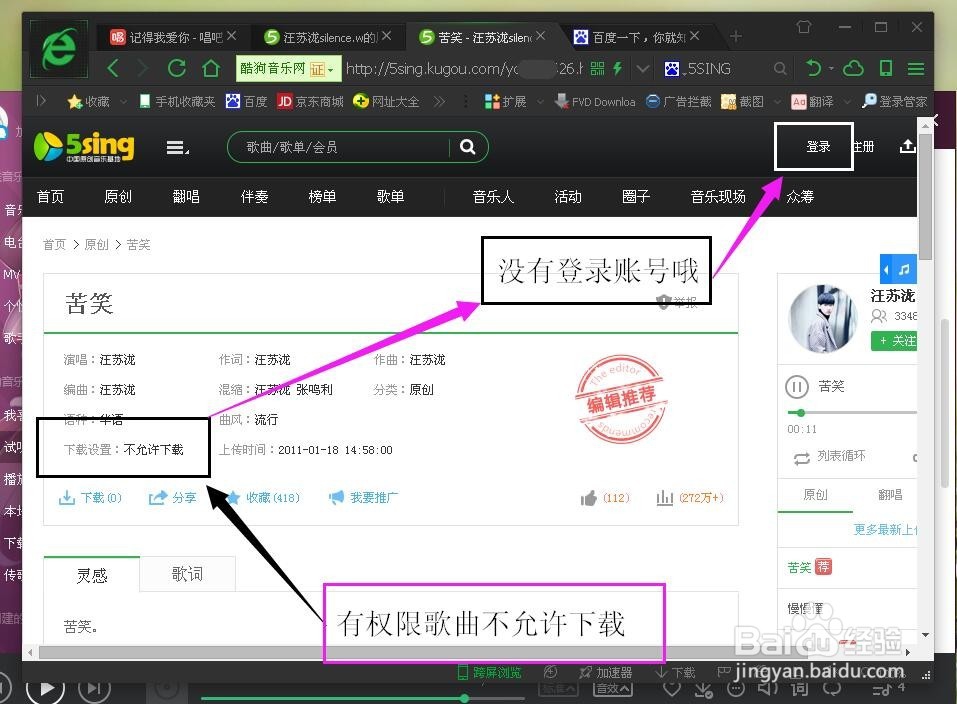Screen dimensions: 957x704
Task: Click the undo restore-tab icon
Action: coord(813,68)
